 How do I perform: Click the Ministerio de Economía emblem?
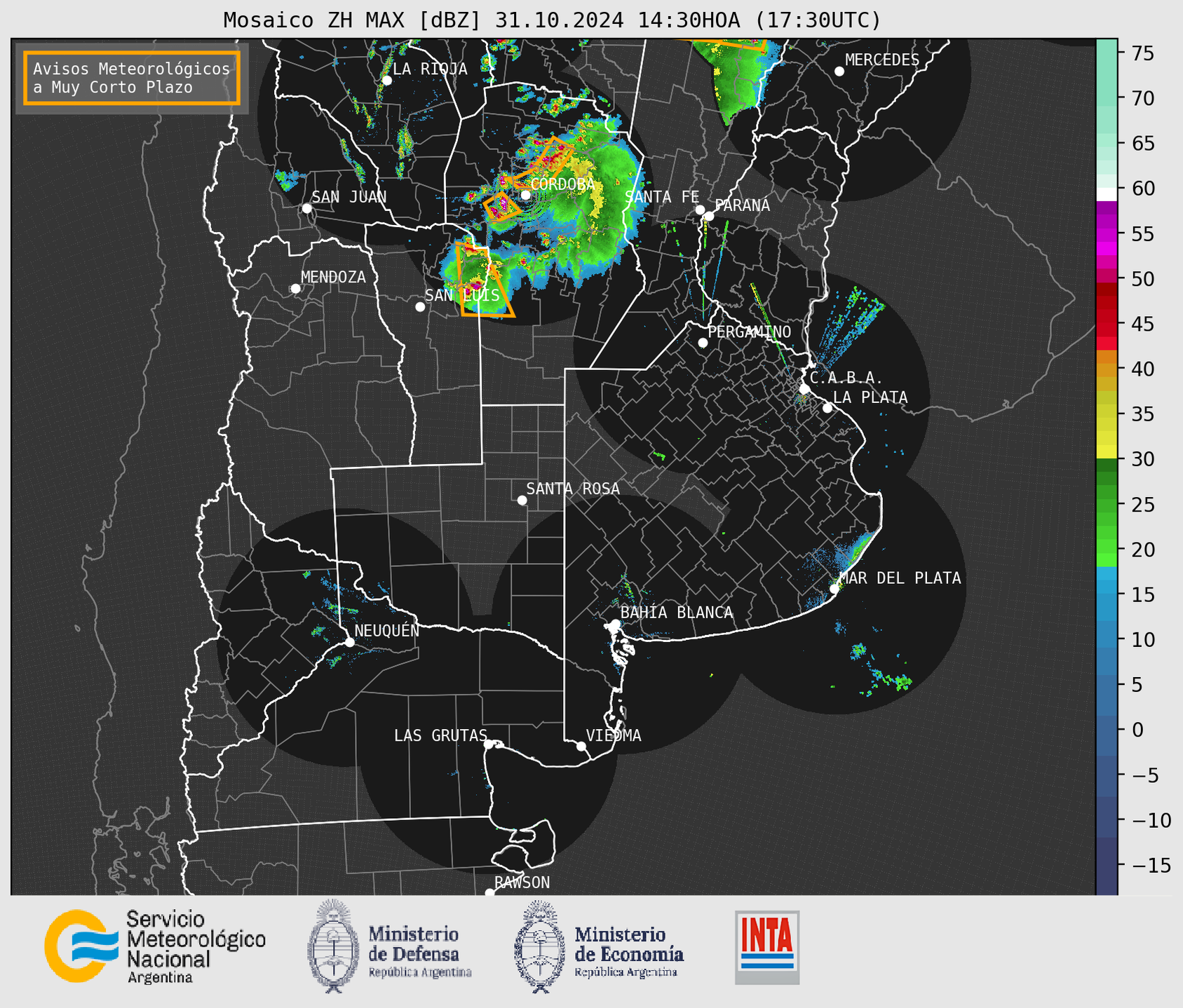pos(541,946)
